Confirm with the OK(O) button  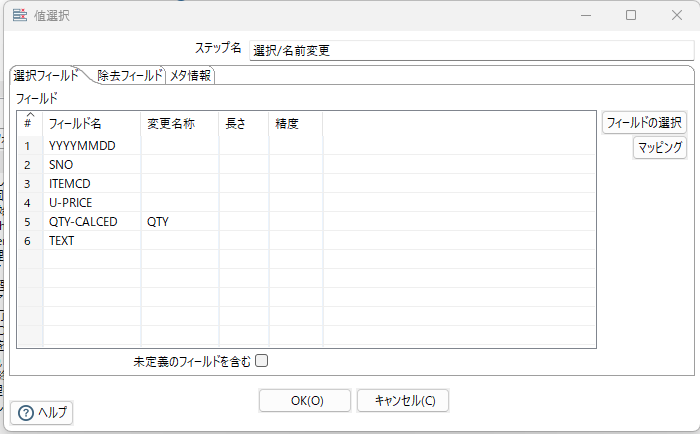[x=305, y=401]
